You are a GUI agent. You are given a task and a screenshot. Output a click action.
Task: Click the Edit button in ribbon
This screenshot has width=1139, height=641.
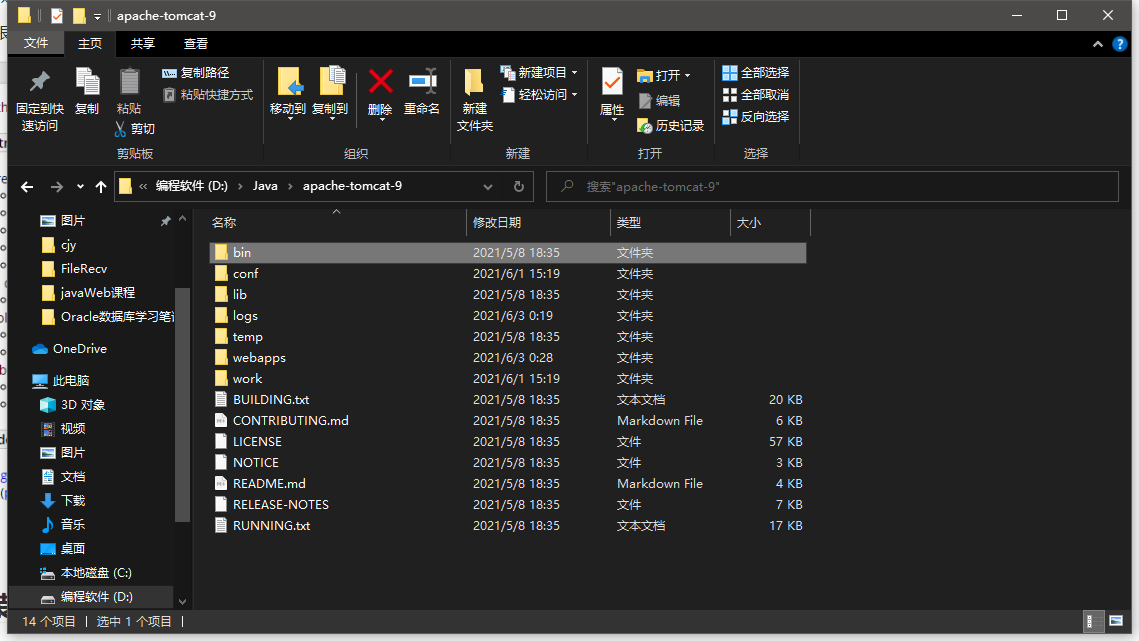click(x=659, y=101)
